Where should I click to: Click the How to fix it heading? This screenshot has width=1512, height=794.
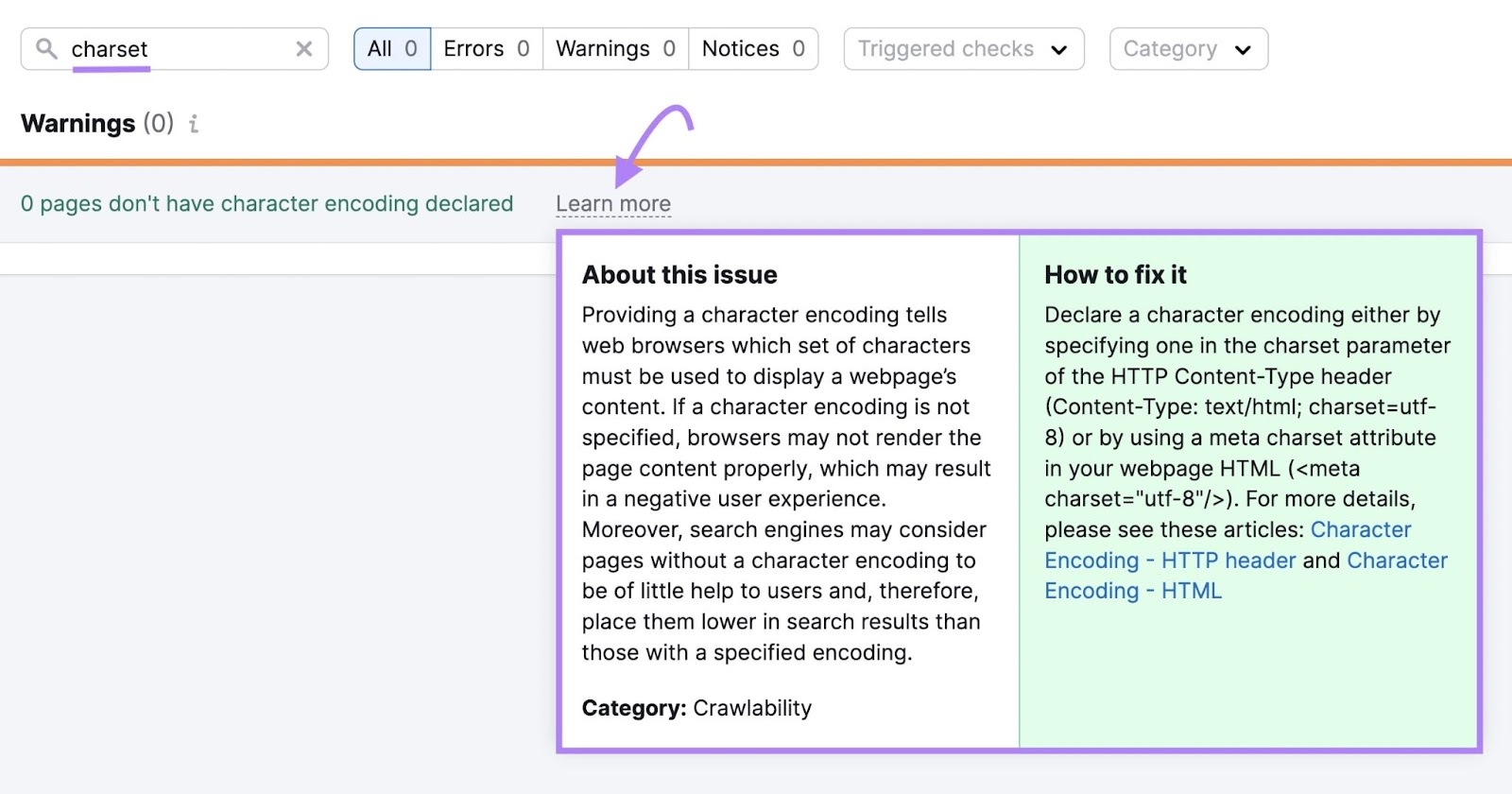coord(1115,275)
